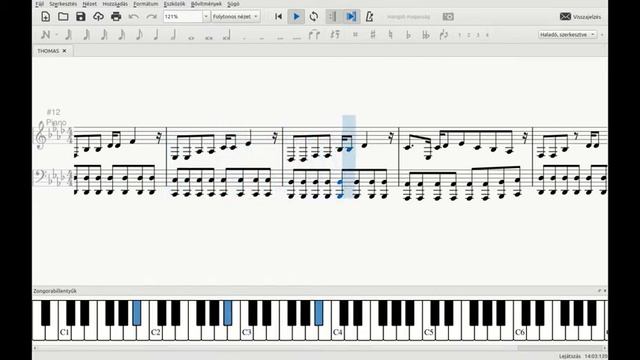
Task: Select voice 1
Action: pyautogui.click(x=459, y=35)
